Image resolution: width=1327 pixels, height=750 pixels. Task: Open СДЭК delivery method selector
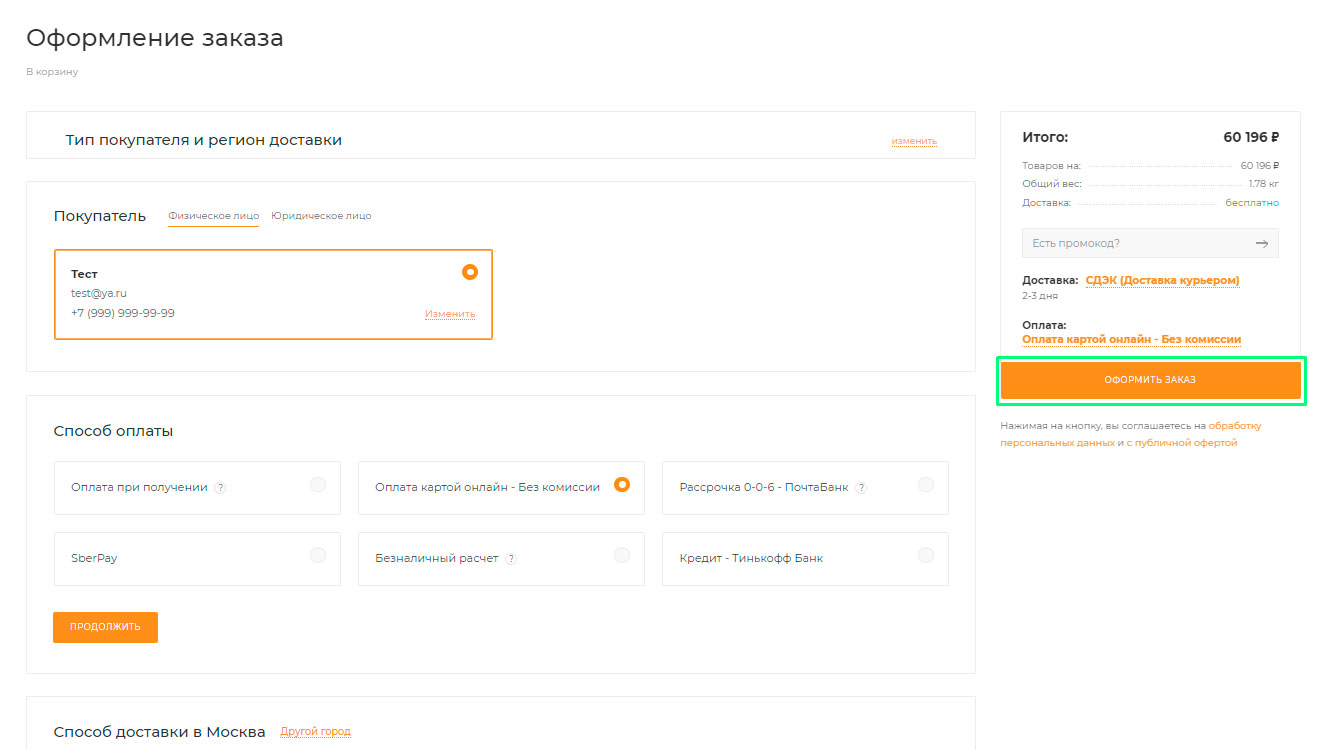[x=1162, y=281]
